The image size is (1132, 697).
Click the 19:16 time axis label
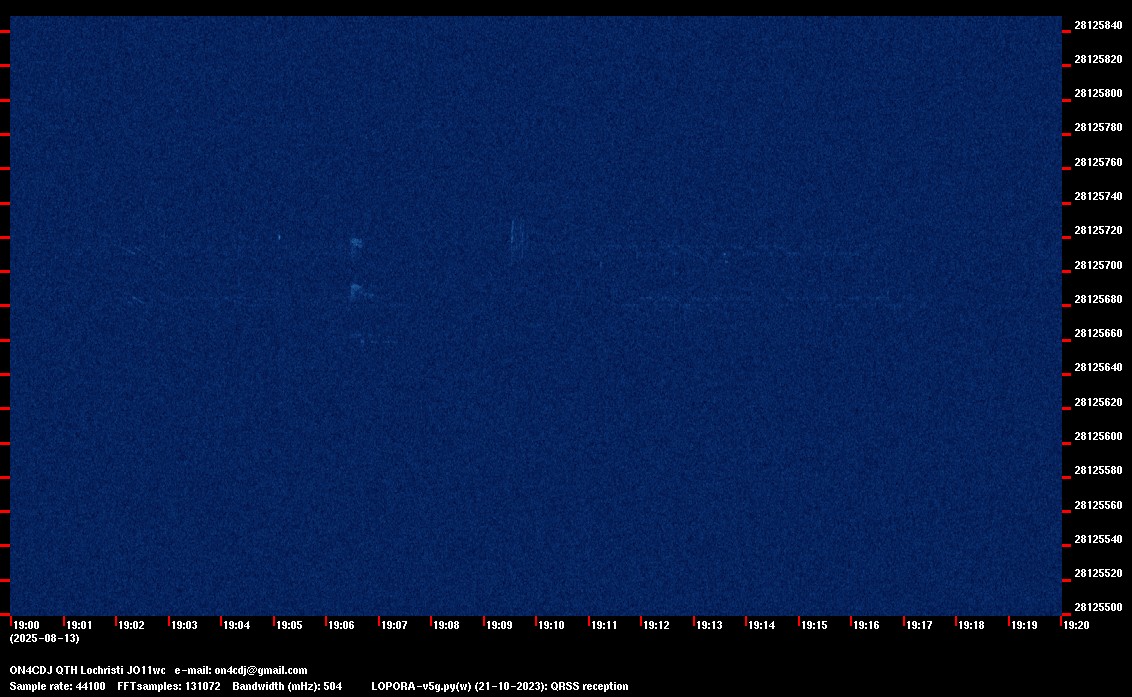click(866, 625)
